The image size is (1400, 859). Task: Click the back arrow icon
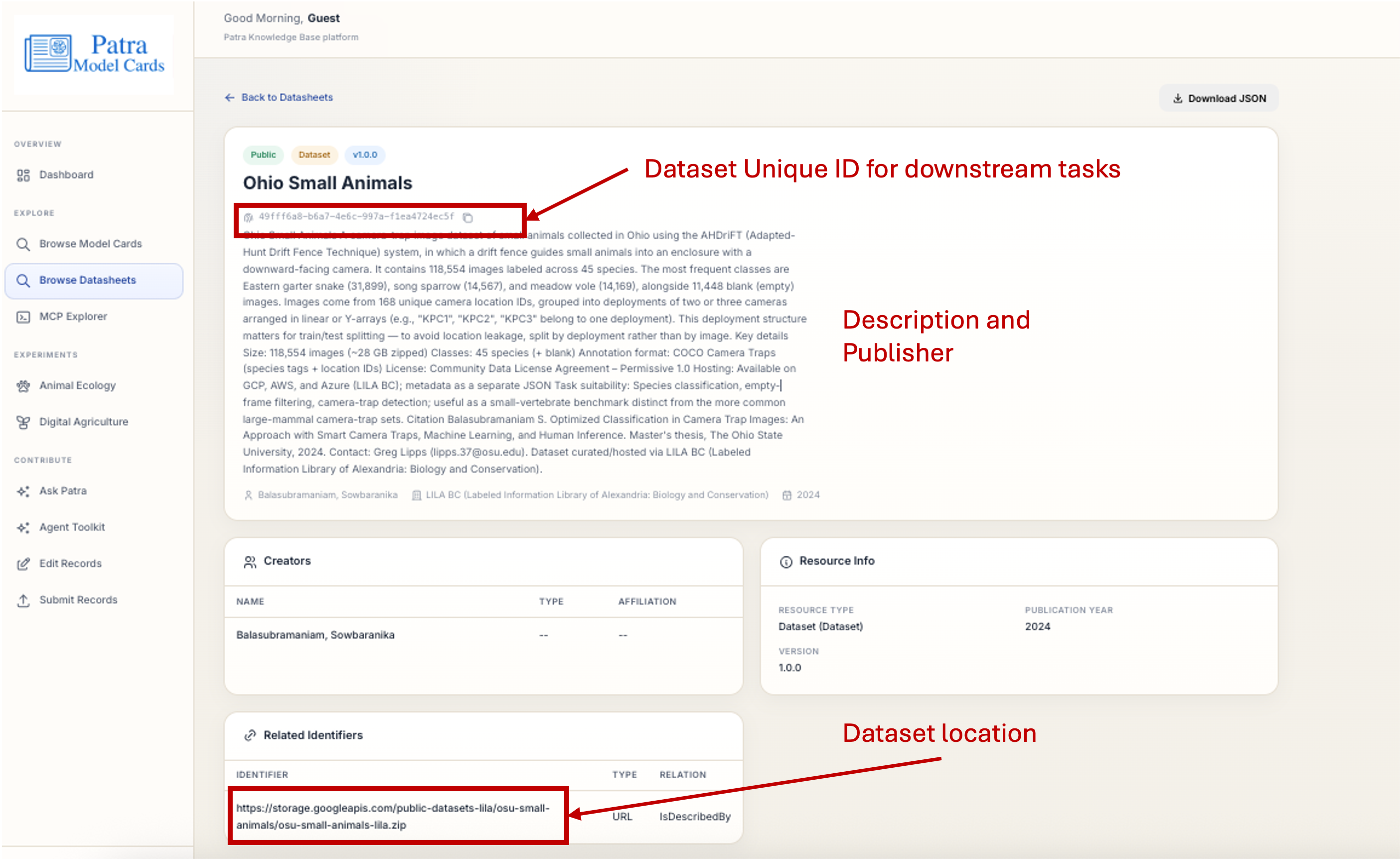click(230, 98)
